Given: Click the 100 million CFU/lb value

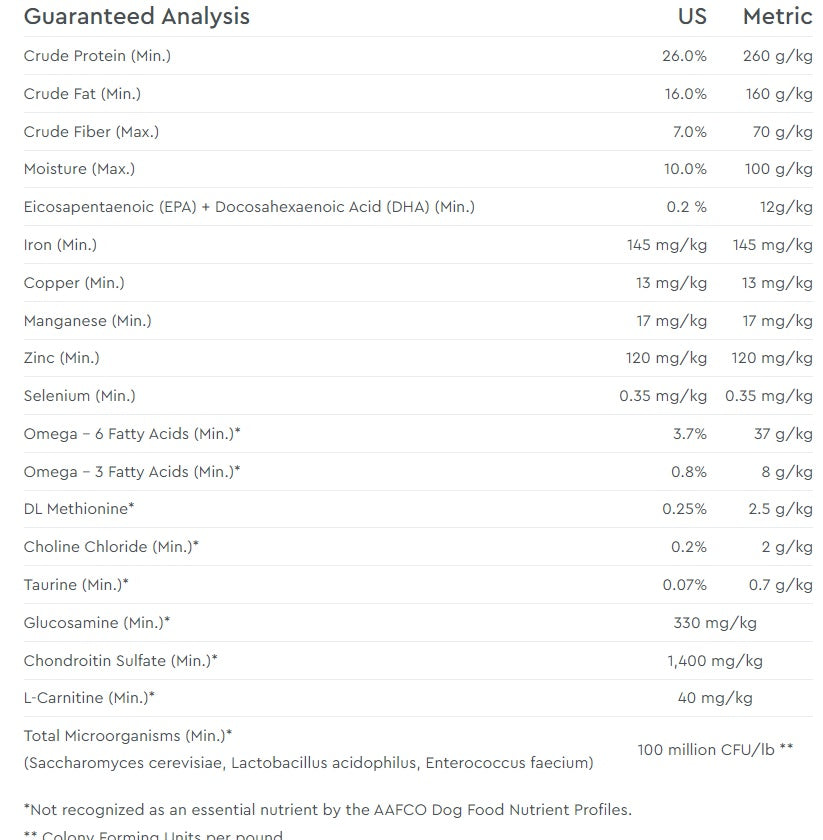Looking at the screenshot, I should point(715,749).
